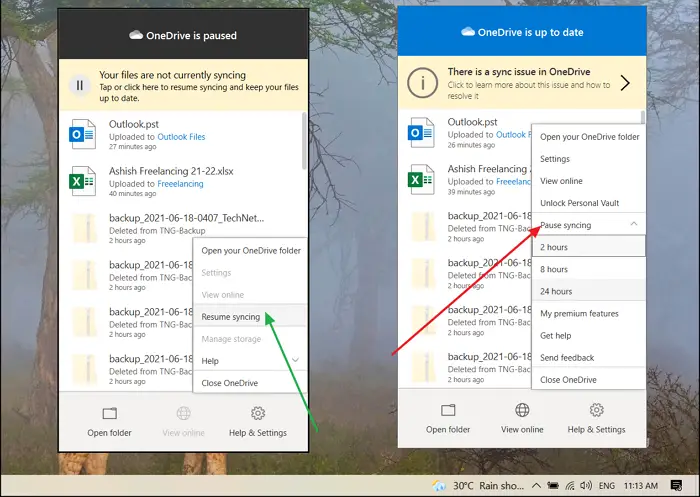Image resolution: width=700 pixels, height=497 pixels.
Task: Choose Unlock Personal Vault
Action: (x=588, y=203)
